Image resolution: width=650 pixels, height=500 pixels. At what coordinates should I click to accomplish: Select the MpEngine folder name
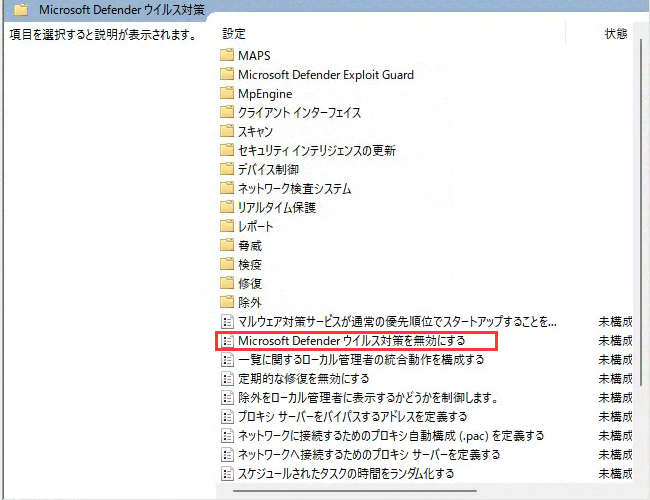coord(265,94)
